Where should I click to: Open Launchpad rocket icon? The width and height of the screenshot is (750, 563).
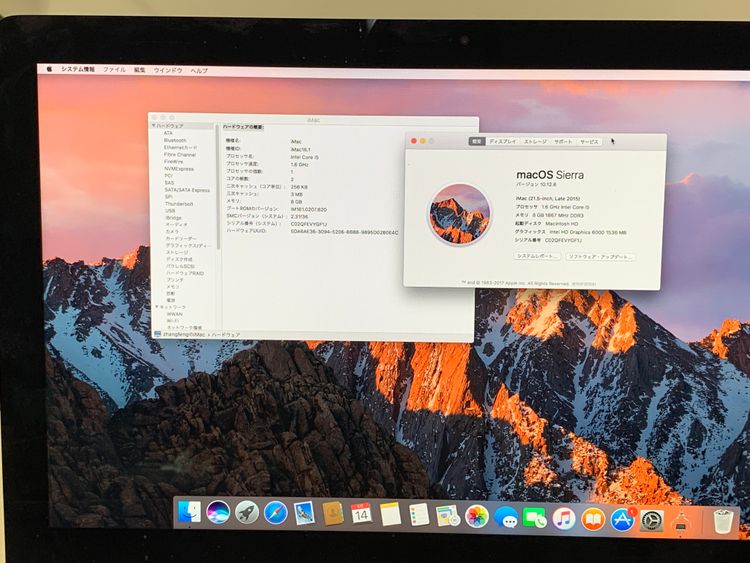[247, 513]
